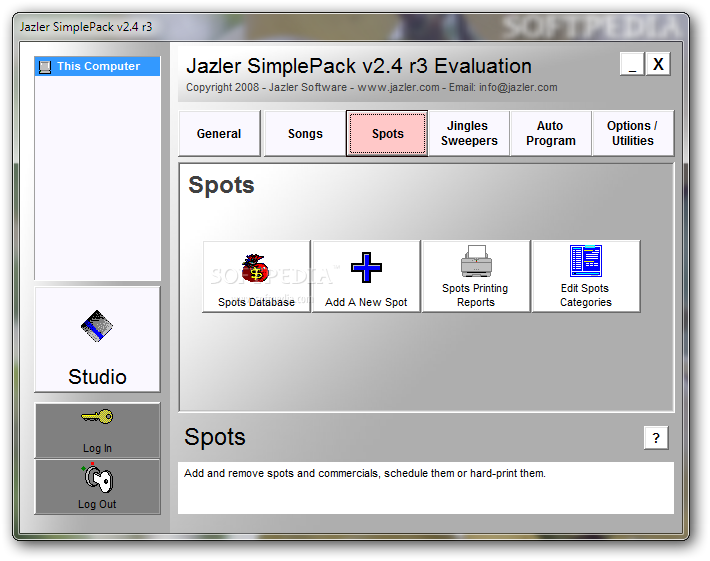
Task: Switch to the Songs tab
Action: pos(305,134)
